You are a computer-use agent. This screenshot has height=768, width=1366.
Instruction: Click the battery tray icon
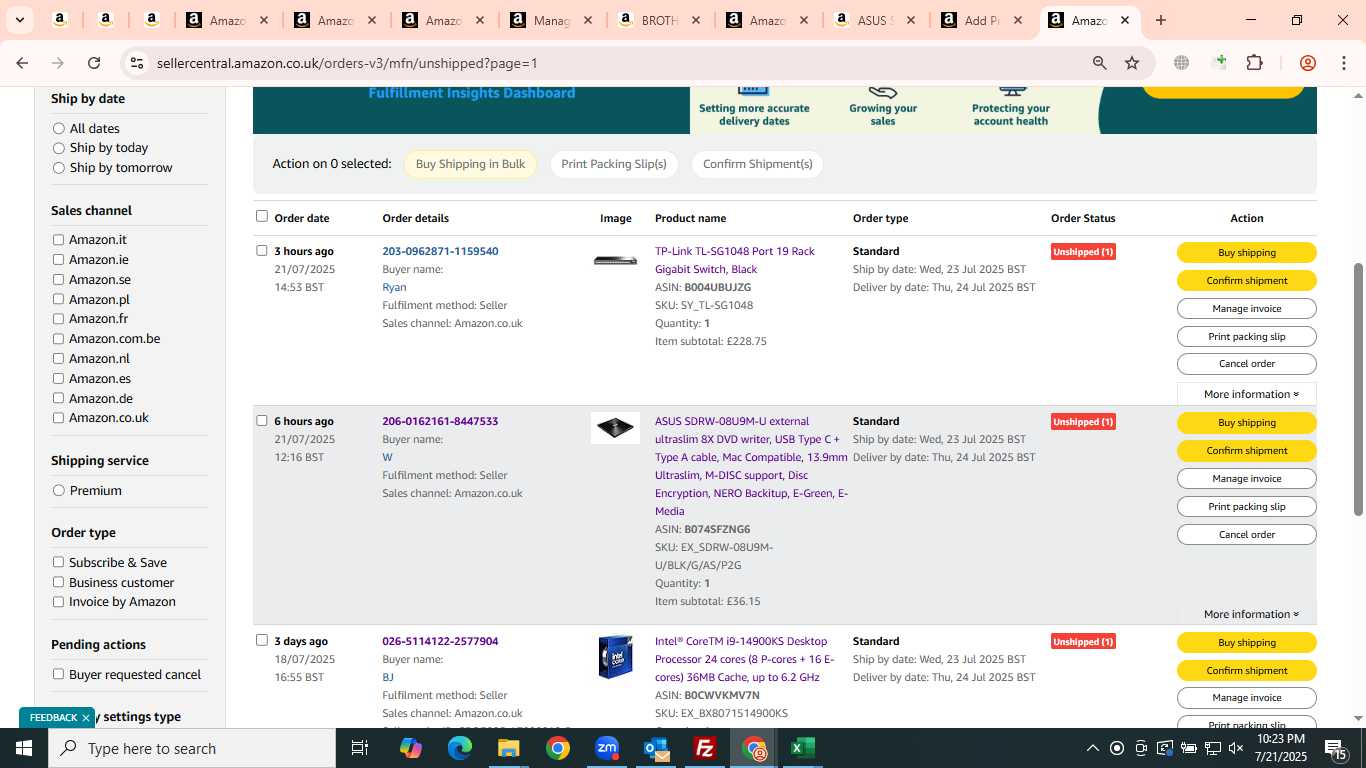click(x=1188, y=748)
